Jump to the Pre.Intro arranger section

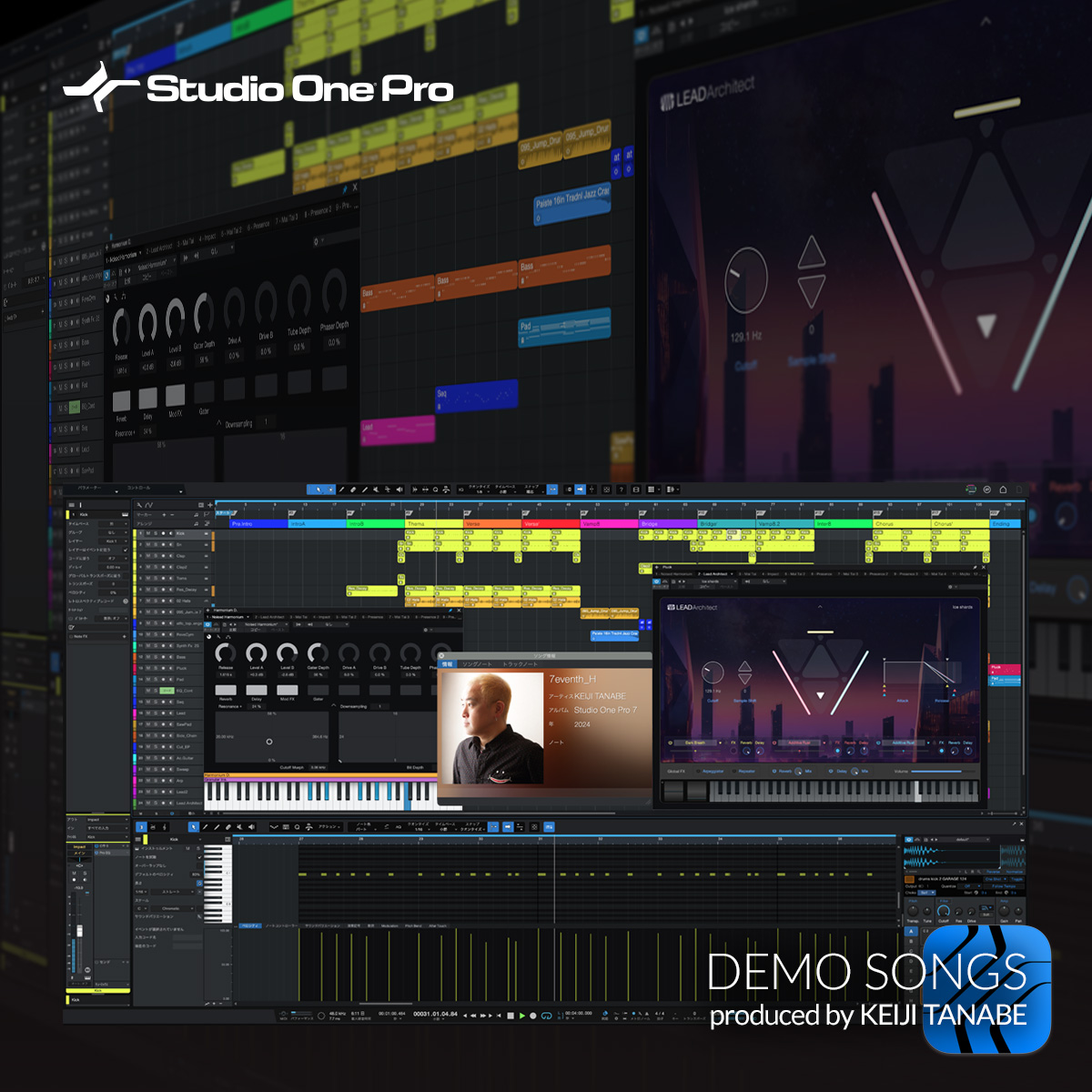click(x=258, y=524)
